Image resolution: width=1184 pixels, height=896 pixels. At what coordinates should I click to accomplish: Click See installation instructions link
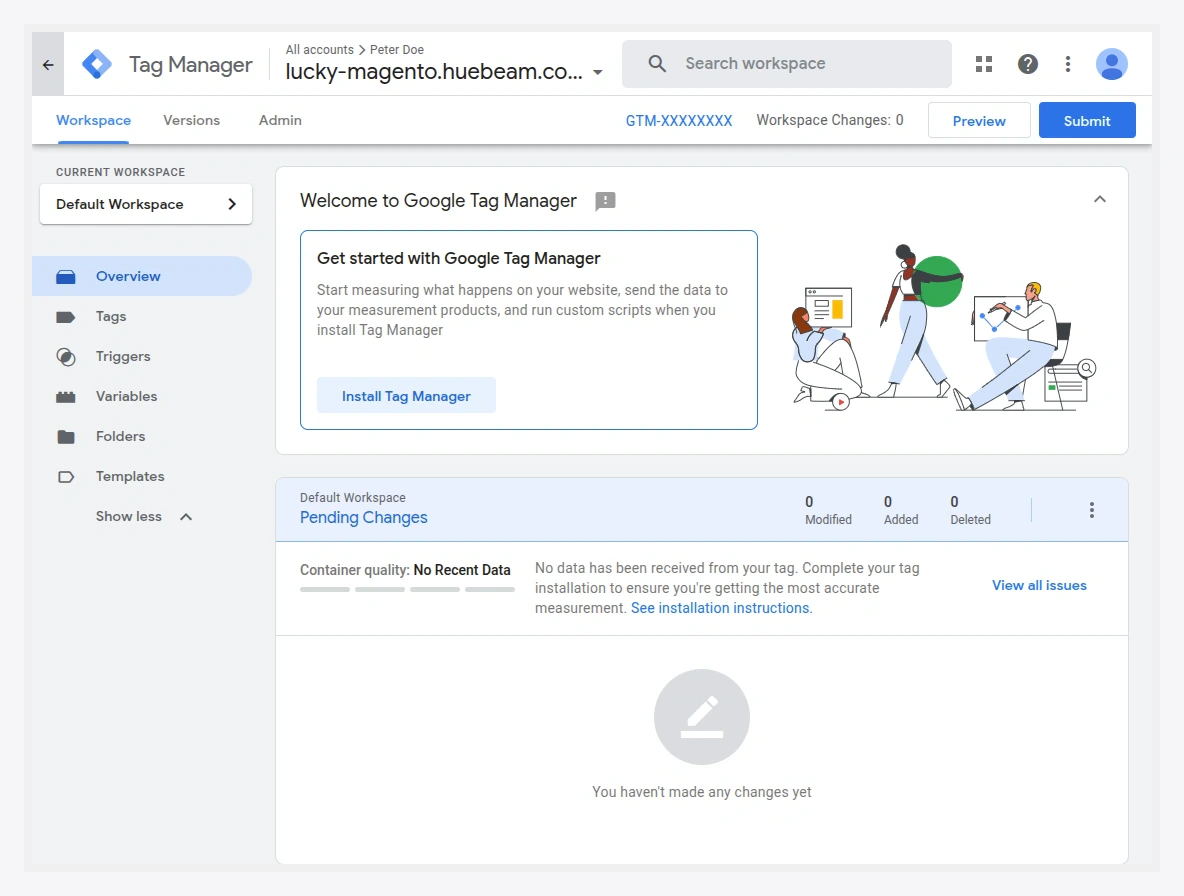tap(722, 608)
